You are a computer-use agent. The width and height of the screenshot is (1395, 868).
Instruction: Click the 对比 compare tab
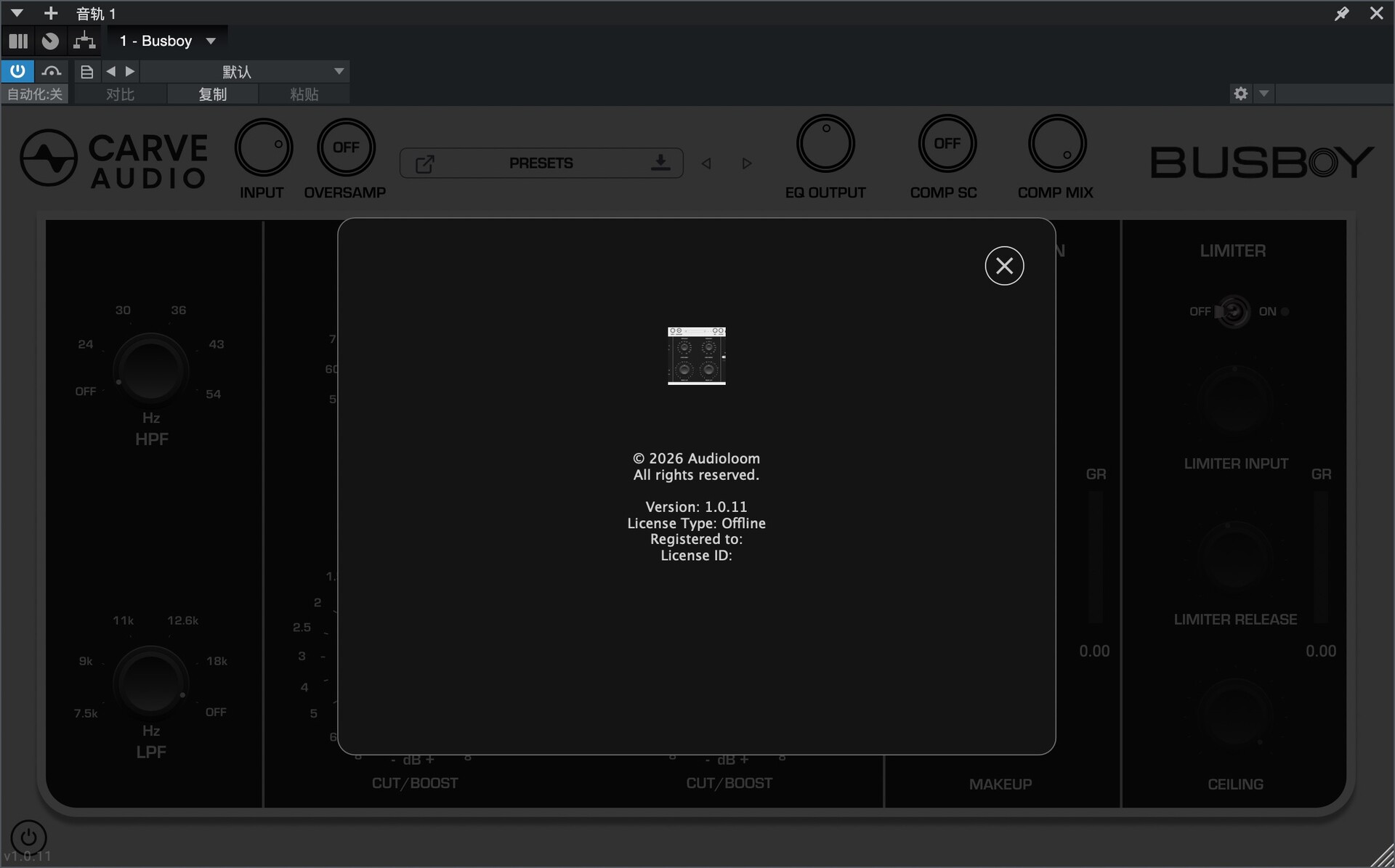click(x=120, y=94)
